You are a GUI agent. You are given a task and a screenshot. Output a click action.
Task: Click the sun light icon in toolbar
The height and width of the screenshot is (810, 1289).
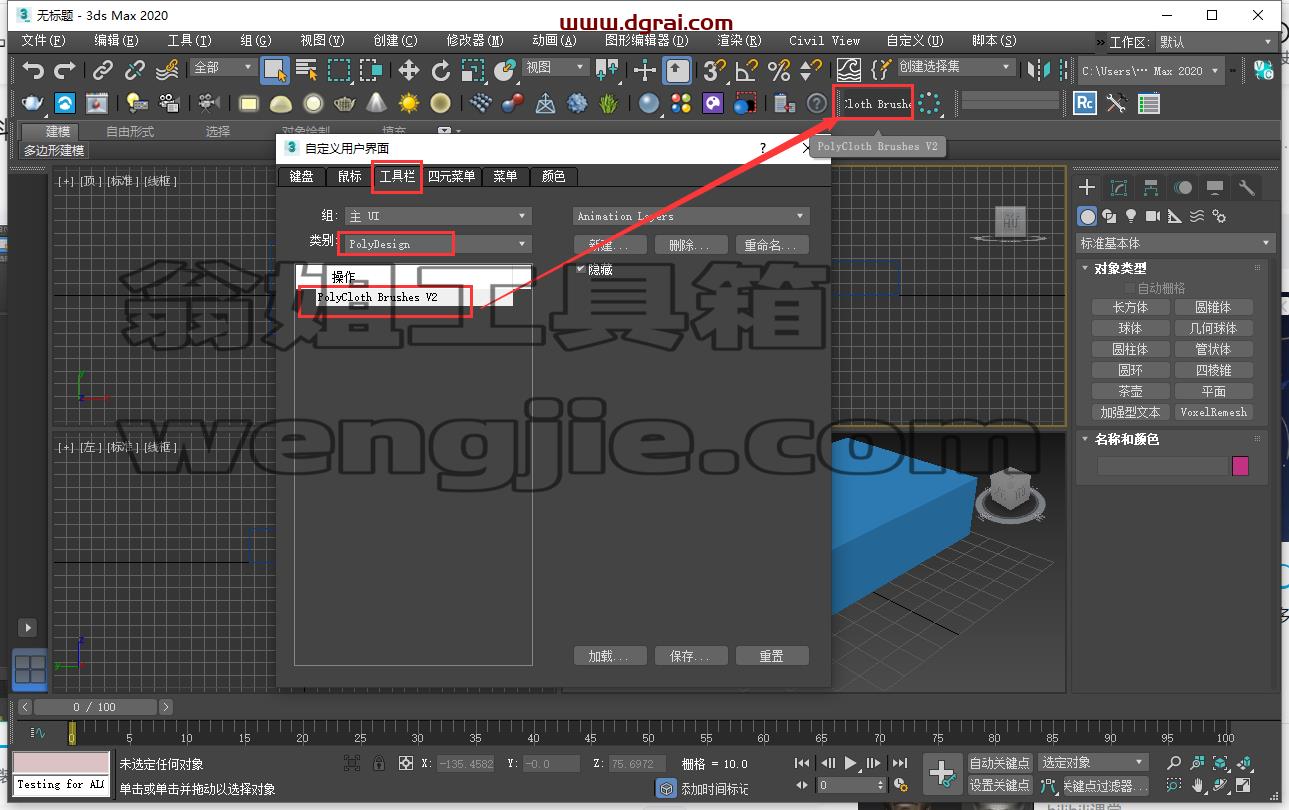coord(409,103)
